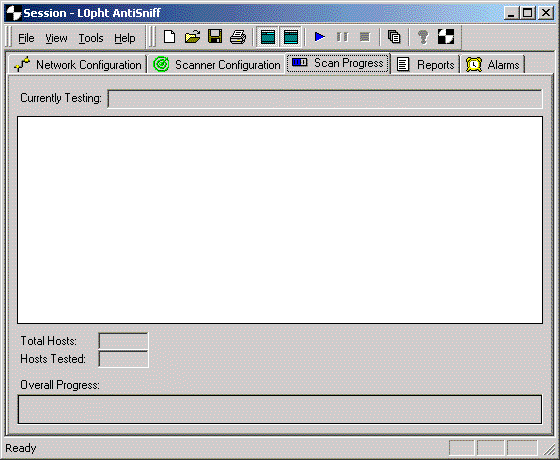Click the Total Hosts value box

tap(123, 341)
